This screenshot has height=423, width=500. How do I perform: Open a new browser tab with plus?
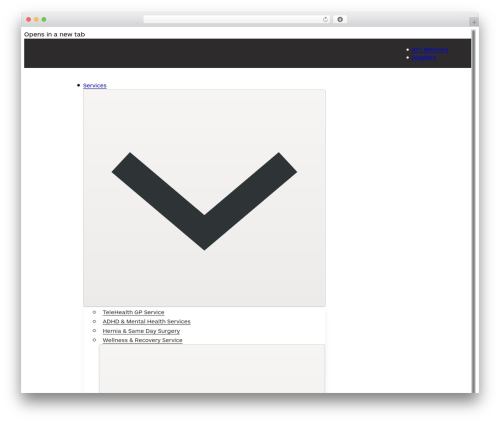[474, 22]
